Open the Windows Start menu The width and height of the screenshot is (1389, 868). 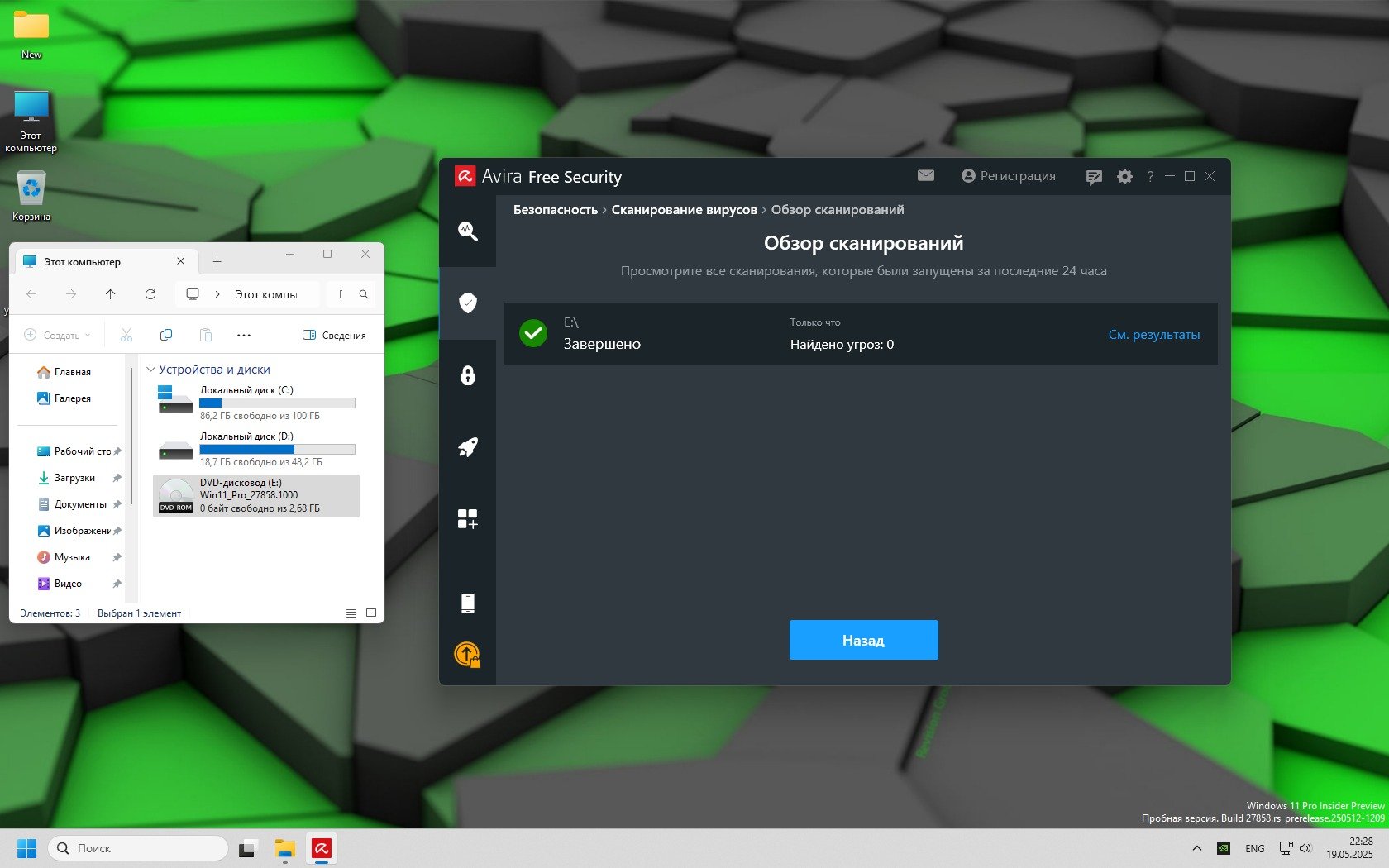click(27, 848)
